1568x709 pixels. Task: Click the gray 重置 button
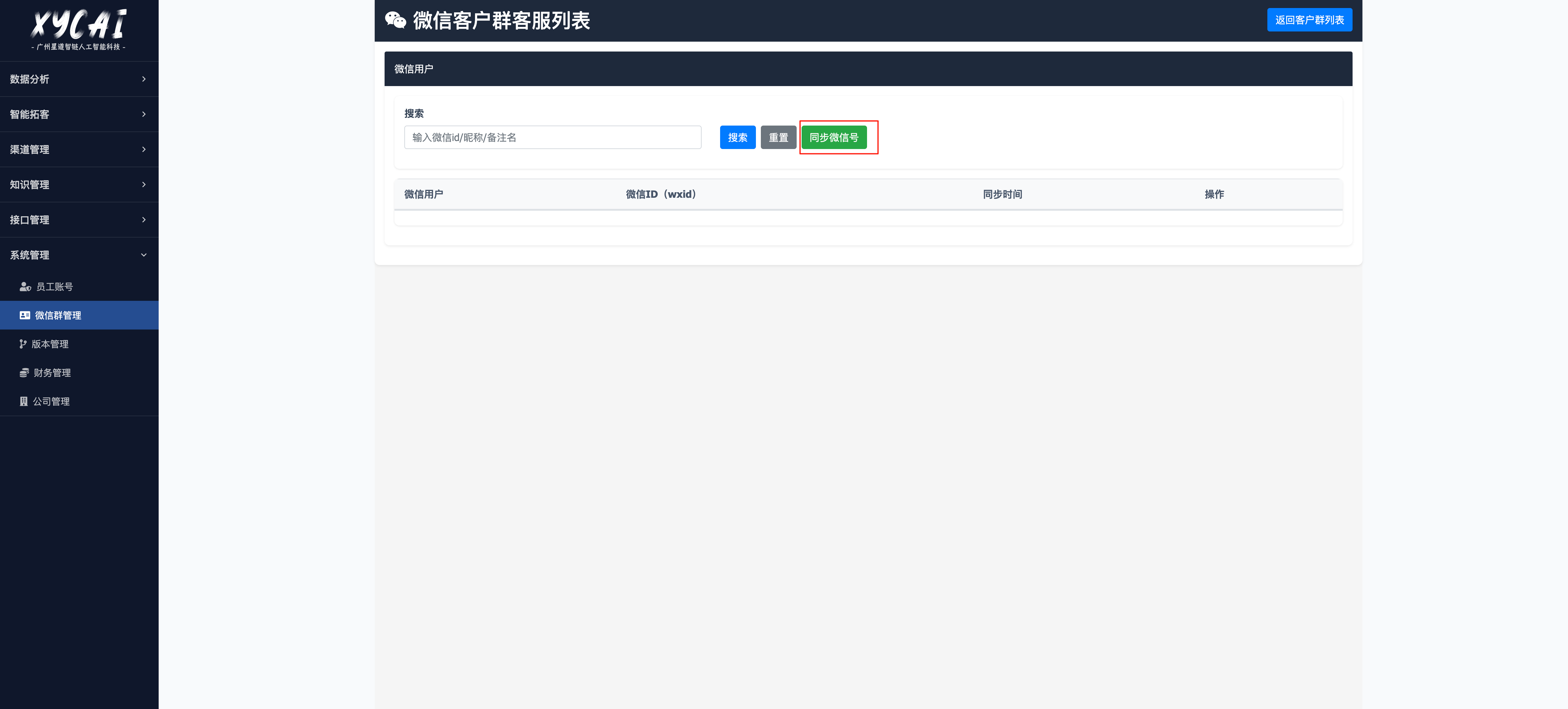[x=778, y=138]
